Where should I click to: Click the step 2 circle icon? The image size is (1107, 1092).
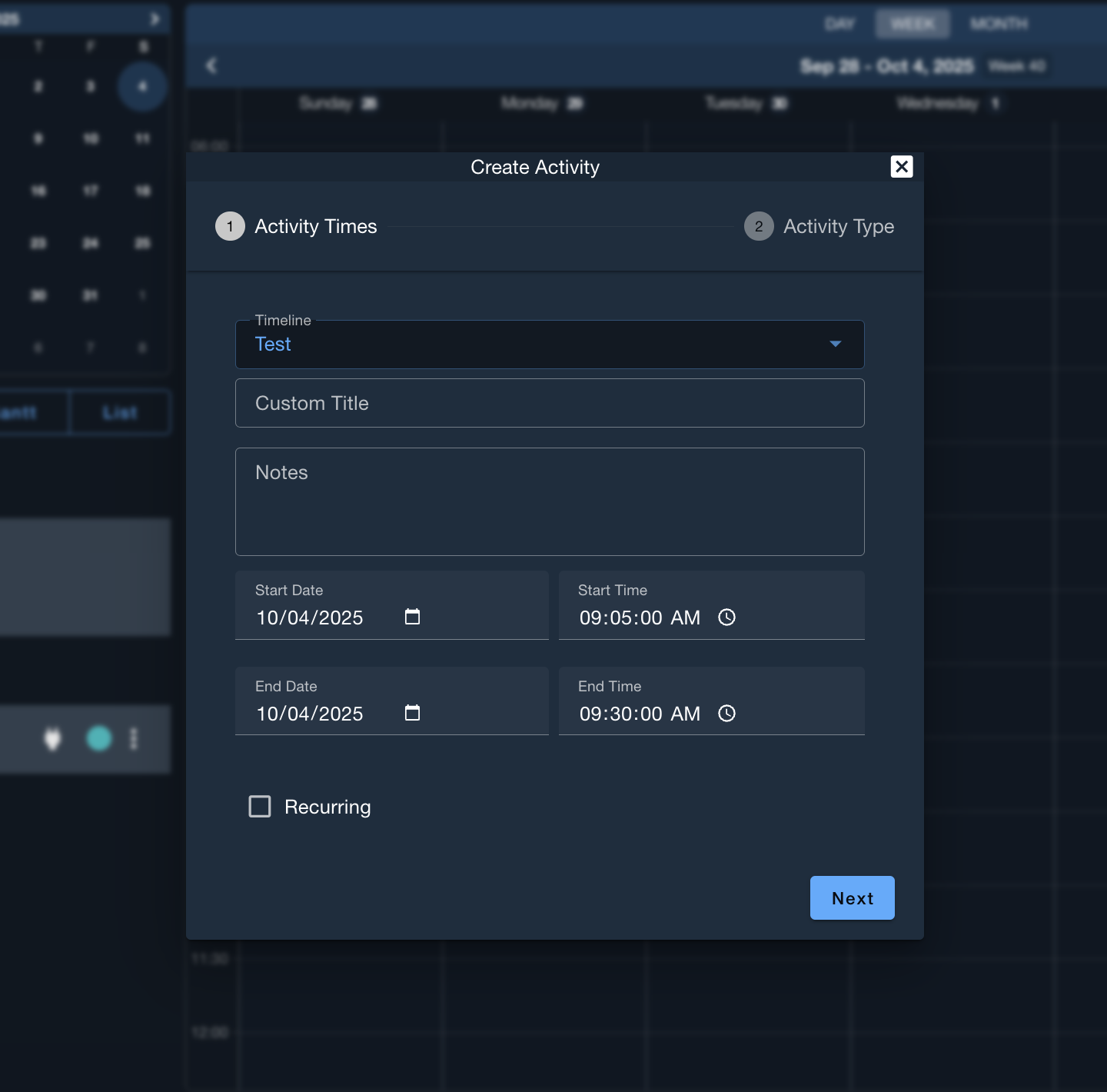[x=759, y=226]
